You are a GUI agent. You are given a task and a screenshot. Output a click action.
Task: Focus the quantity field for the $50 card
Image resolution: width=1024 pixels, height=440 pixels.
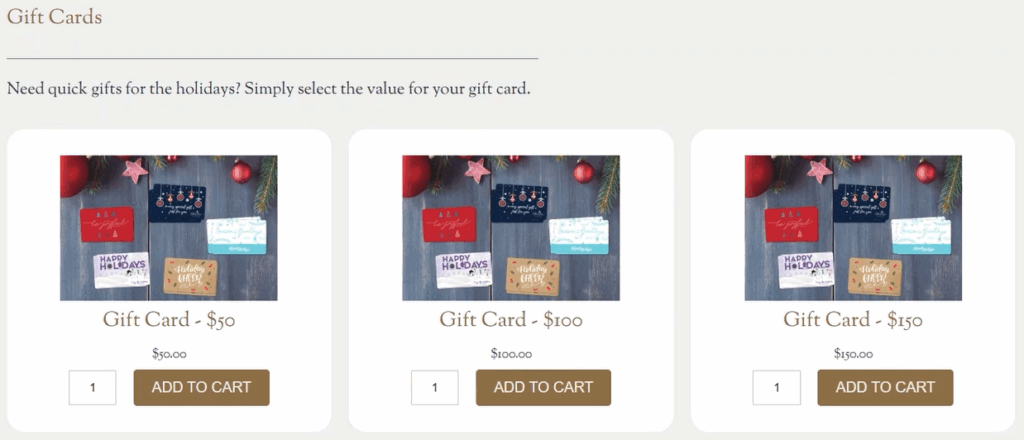[x=92, y=388]
